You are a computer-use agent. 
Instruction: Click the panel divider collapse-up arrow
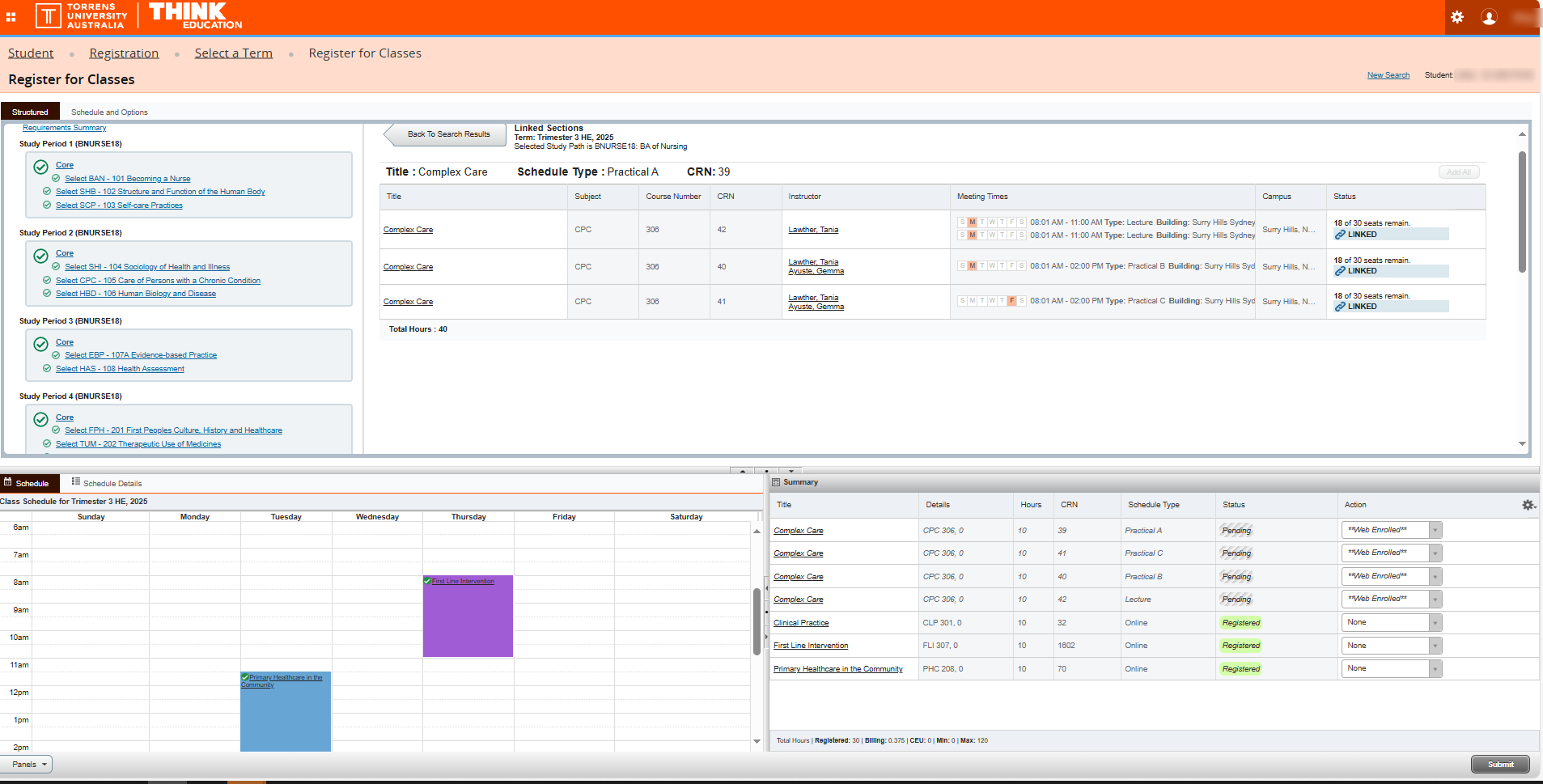tap(743, 470)
